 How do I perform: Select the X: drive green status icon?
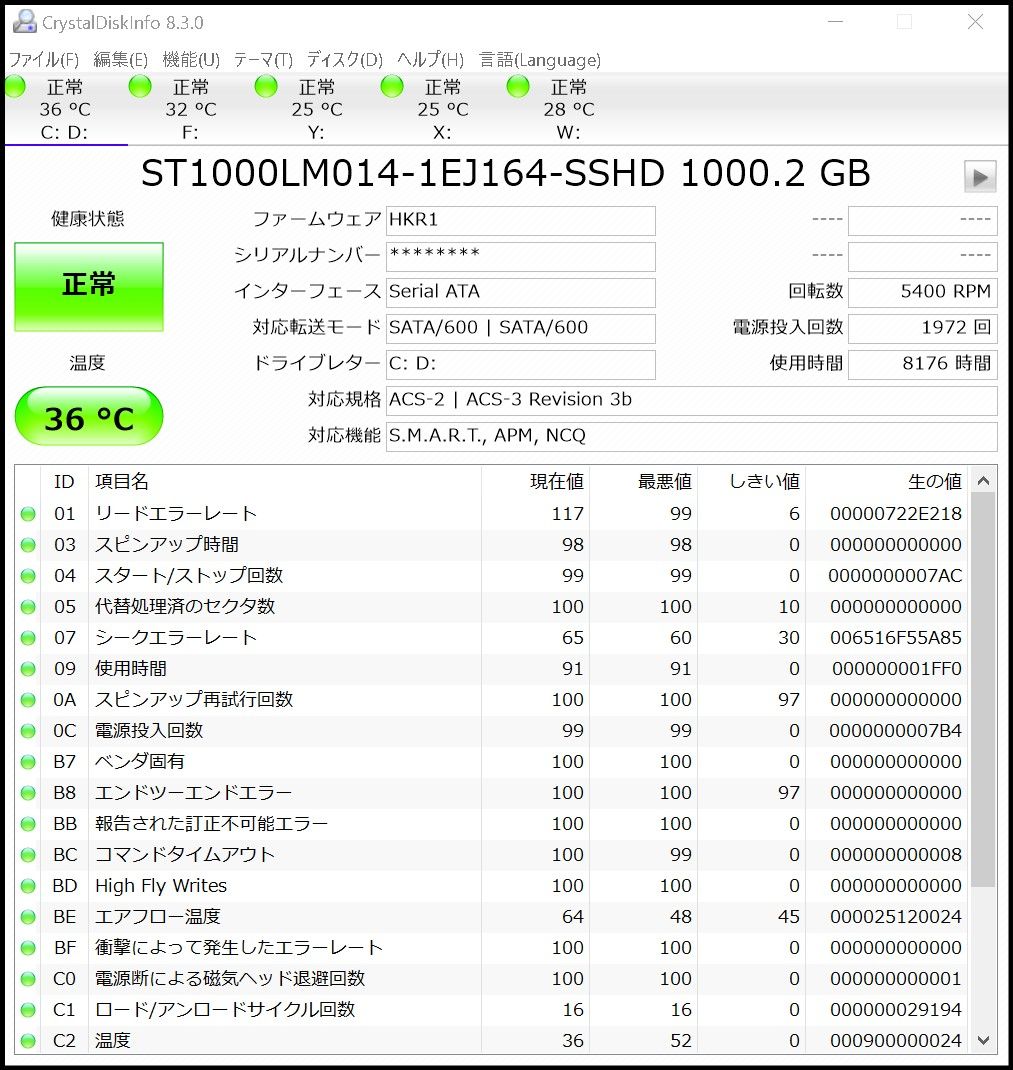(392, 87)
